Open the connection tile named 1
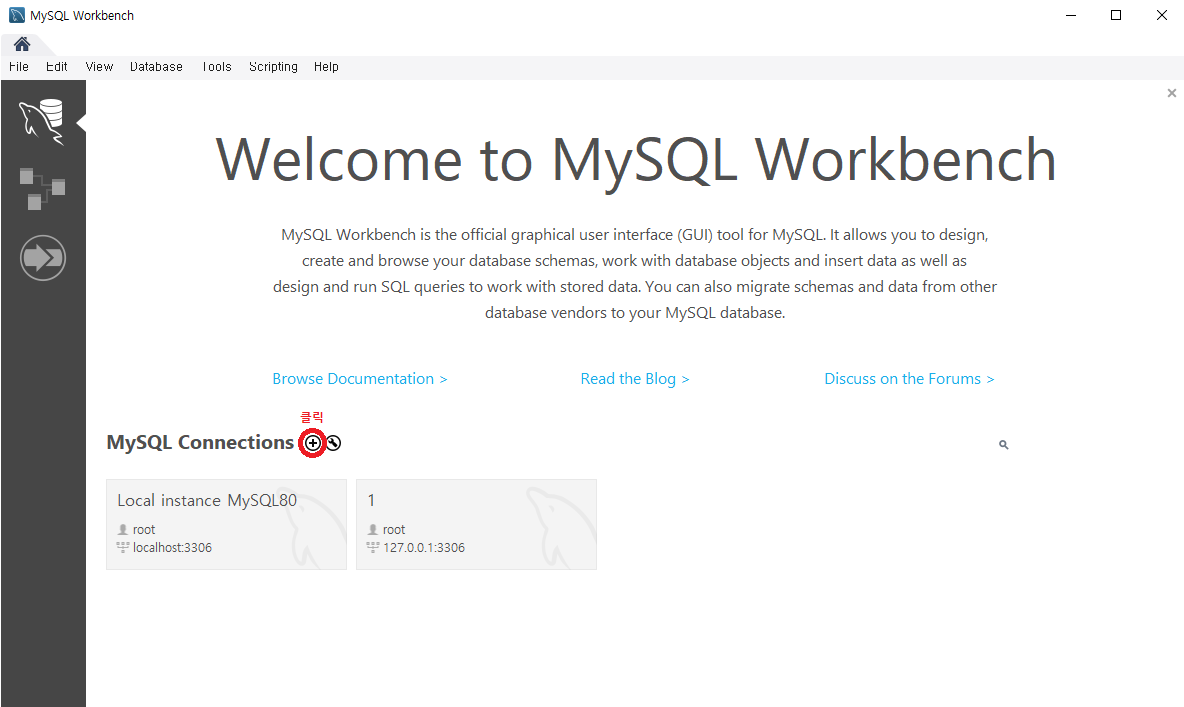The image size is (1184, 707). [x=476, y=524]
